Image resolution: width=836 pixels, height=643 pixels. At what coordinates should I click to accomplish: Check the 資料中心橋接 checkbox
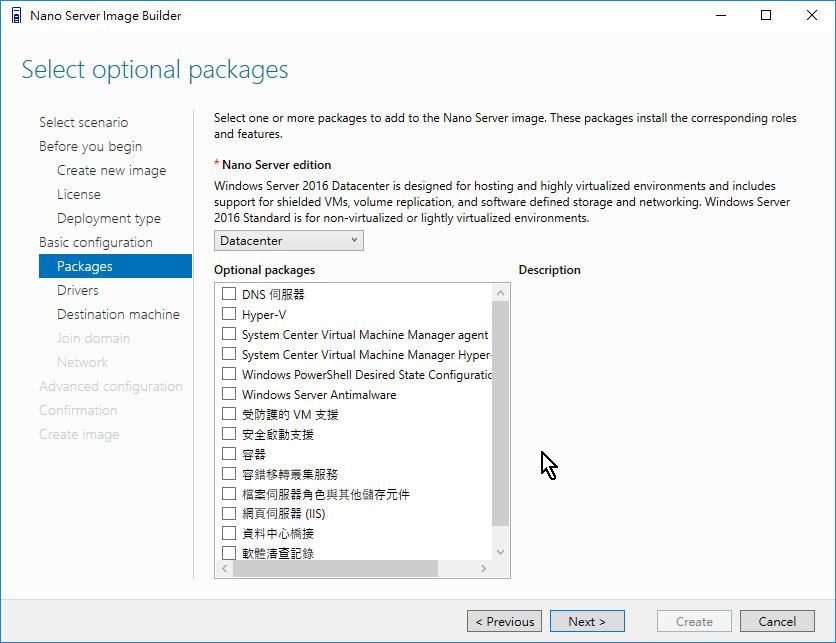tap(229, 533)
